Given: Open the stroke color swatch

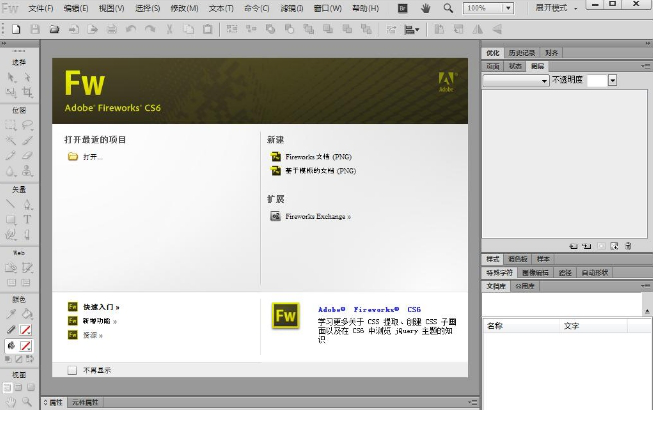Looking at the screenshot, I should [x=25, y=330].
